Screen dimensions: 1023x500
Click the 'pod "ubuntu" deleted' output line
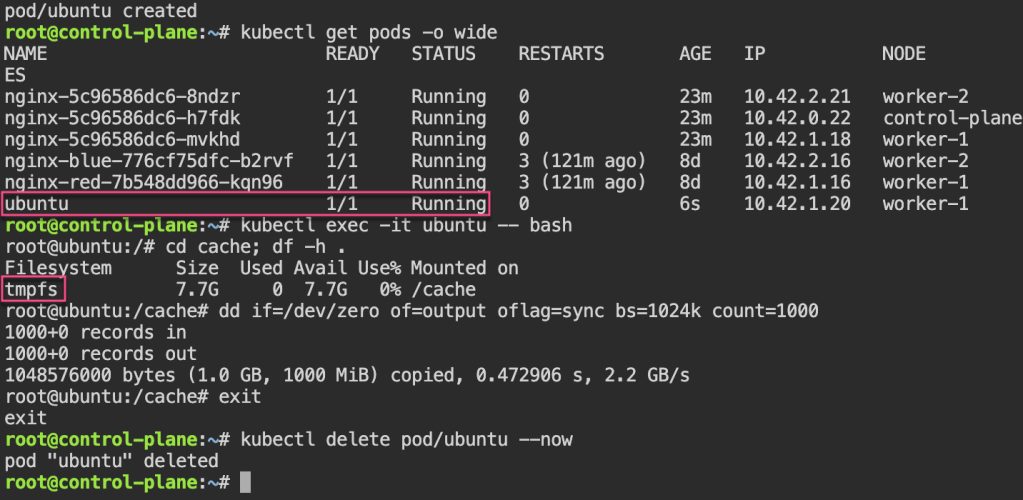112,461
